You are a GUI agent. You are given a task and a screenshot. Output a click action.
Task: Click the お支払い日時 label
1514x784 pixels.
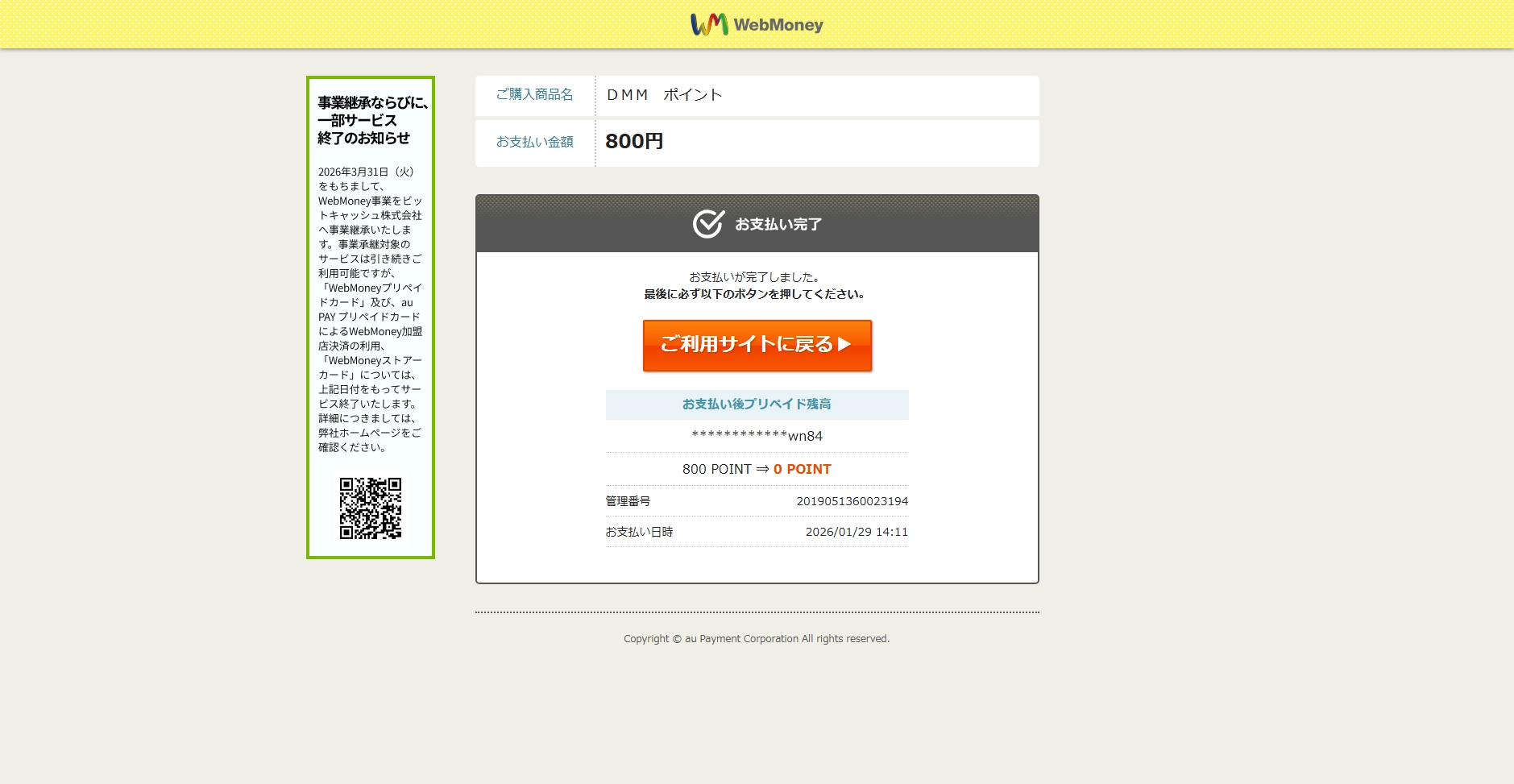(x=639, y=532)
